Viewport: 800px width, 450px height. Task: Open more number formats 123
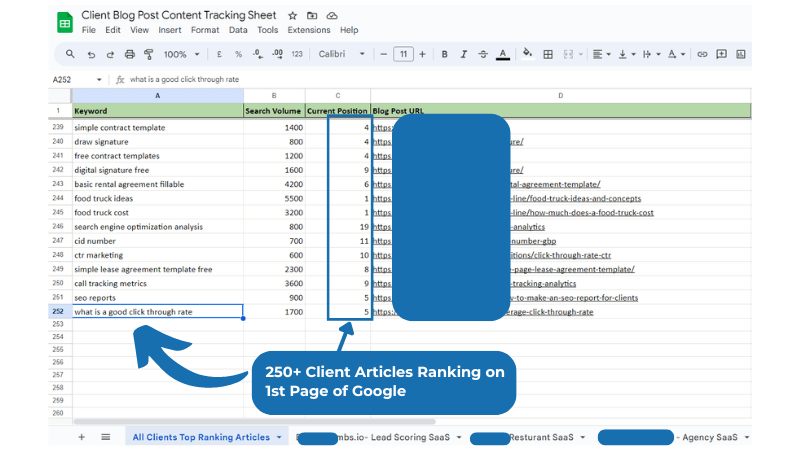click(297, 54)
